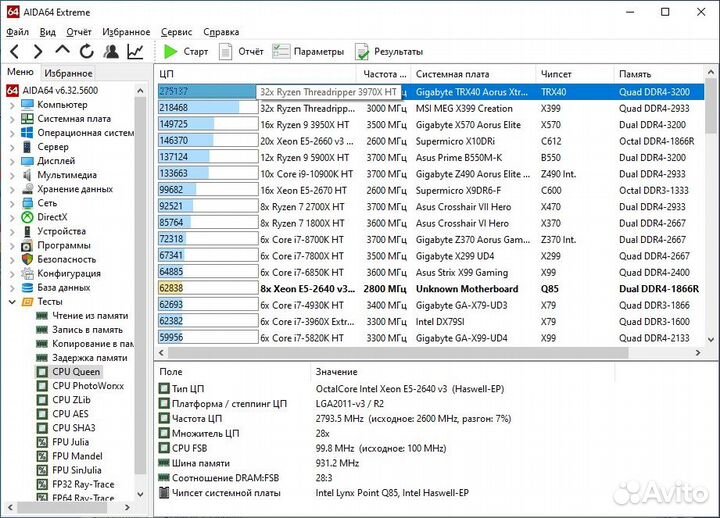The height and width of the screenshot is (518, 720).
Task: Open the Отчёт report button
Action: point(241,51)
